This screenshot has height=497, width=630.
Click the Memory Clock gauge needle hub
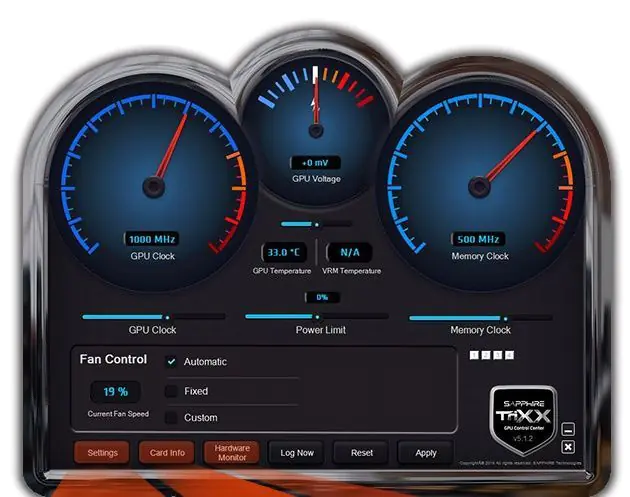pyautogui.click(x=479, y=187)
